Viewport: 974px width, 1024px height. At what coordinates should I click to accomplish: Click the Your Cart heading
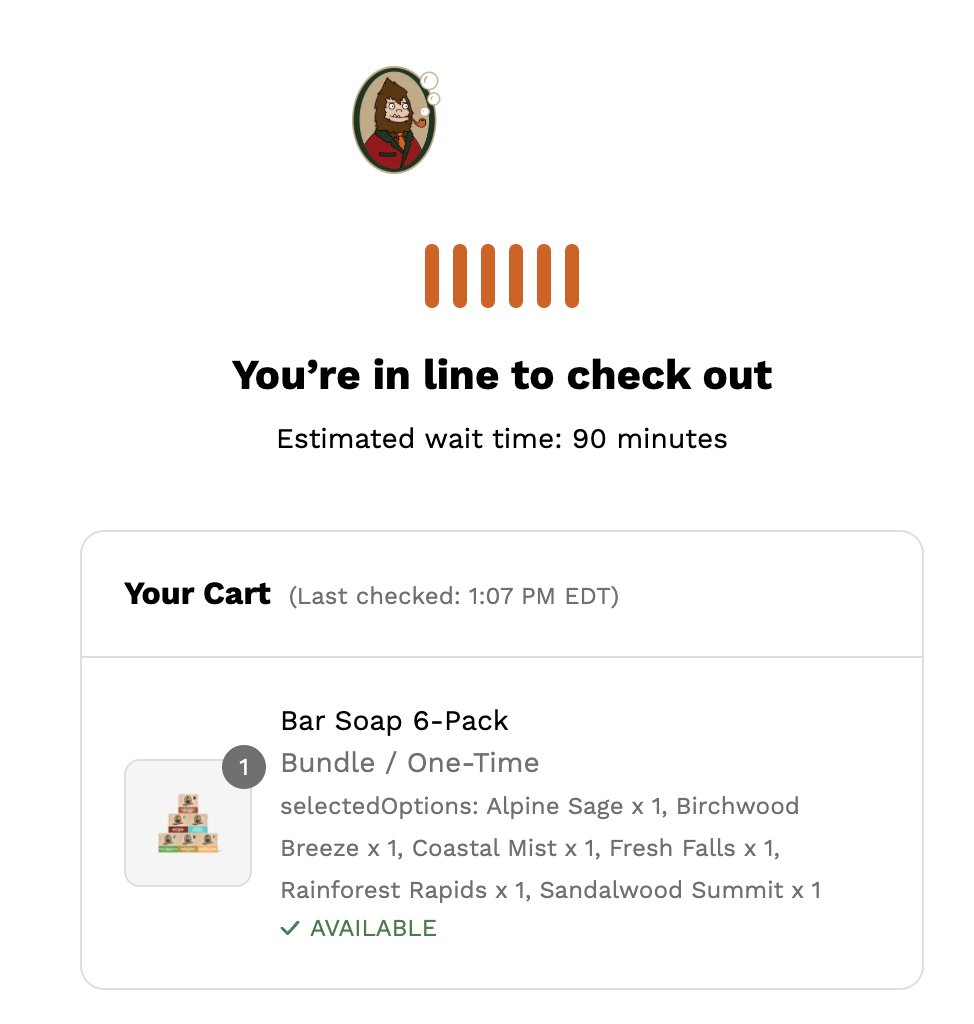[197, 594]
